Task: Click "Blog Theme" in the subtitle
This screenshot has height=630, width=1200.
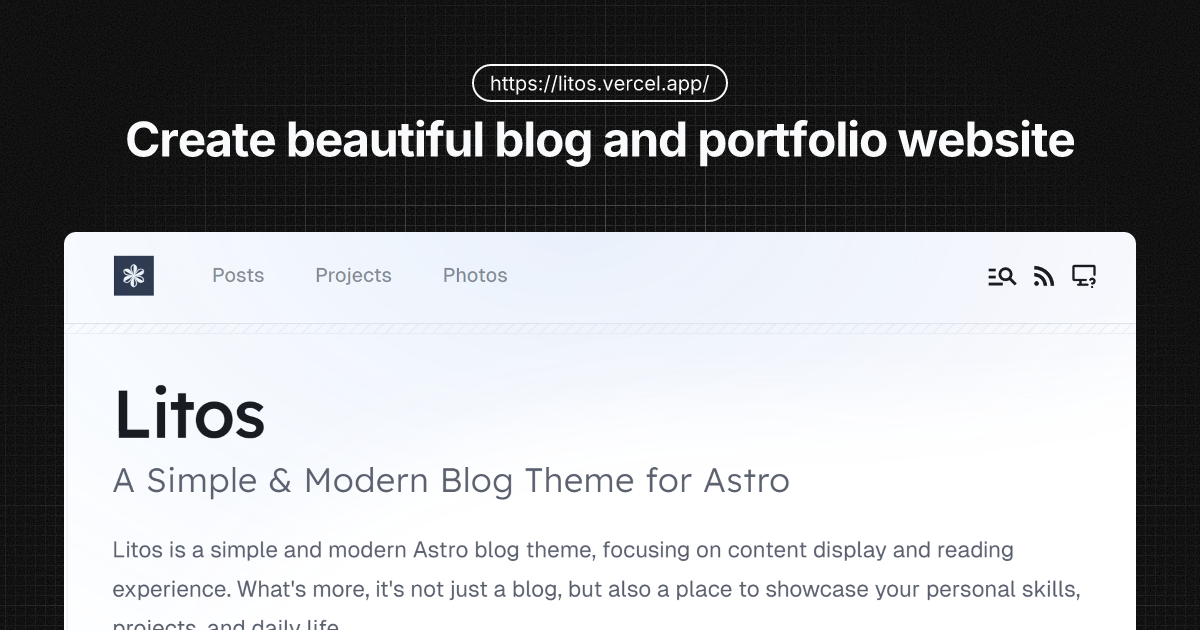Action: click(x=537, y=481)
